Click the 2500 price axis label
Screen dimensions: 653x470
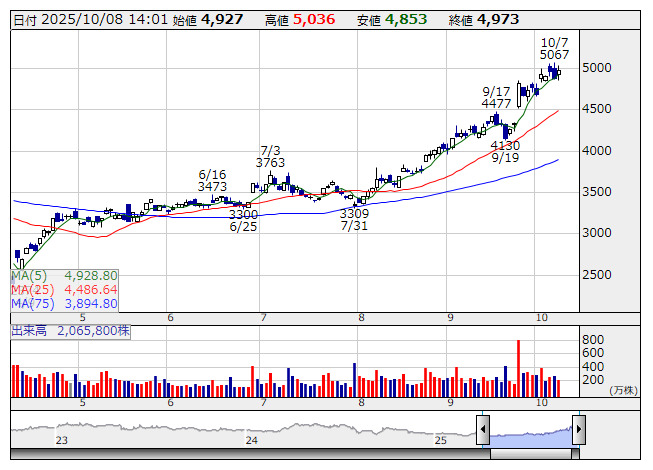(597, 275)
